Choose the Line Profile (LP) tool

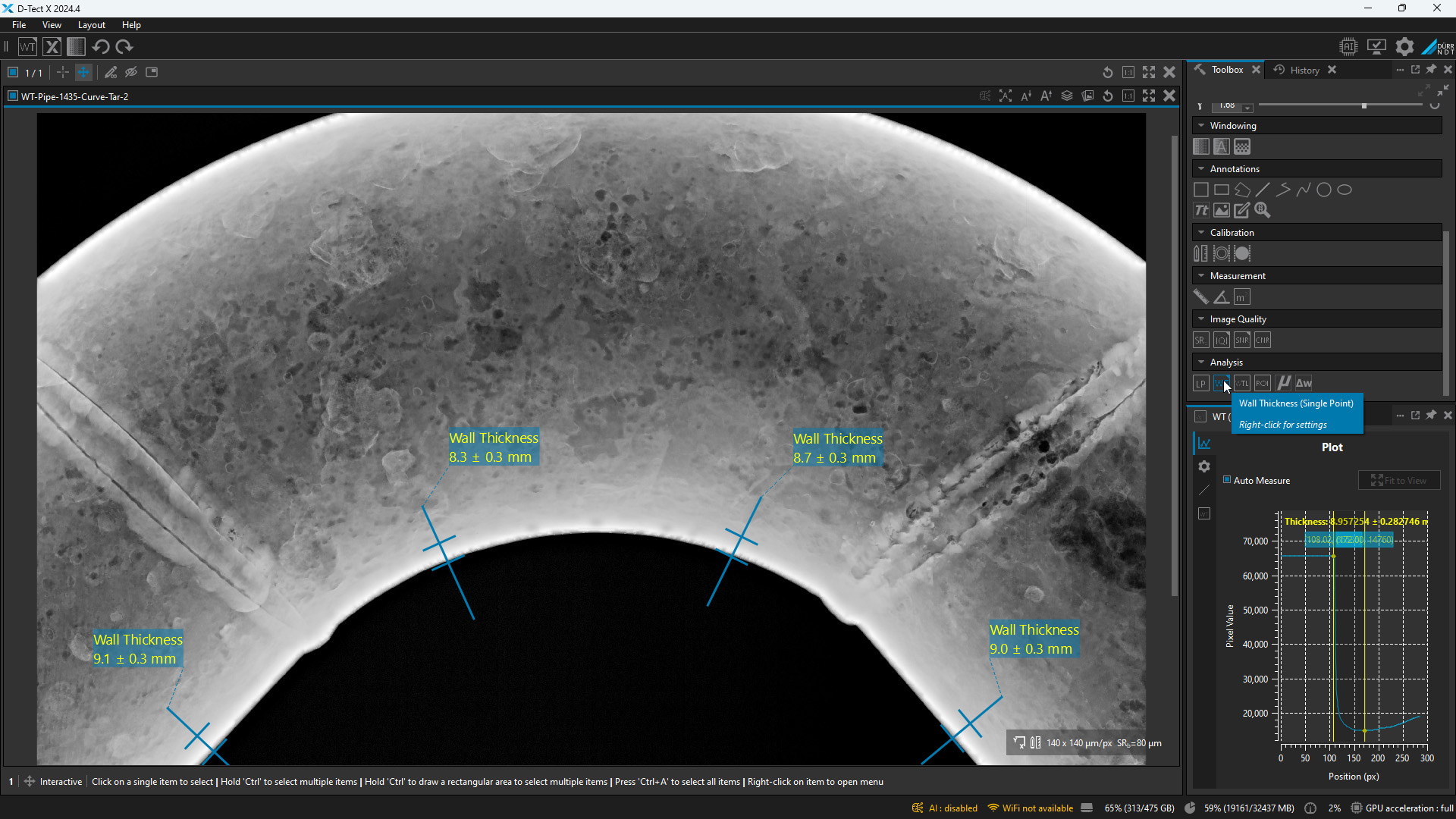(1200, 384)
